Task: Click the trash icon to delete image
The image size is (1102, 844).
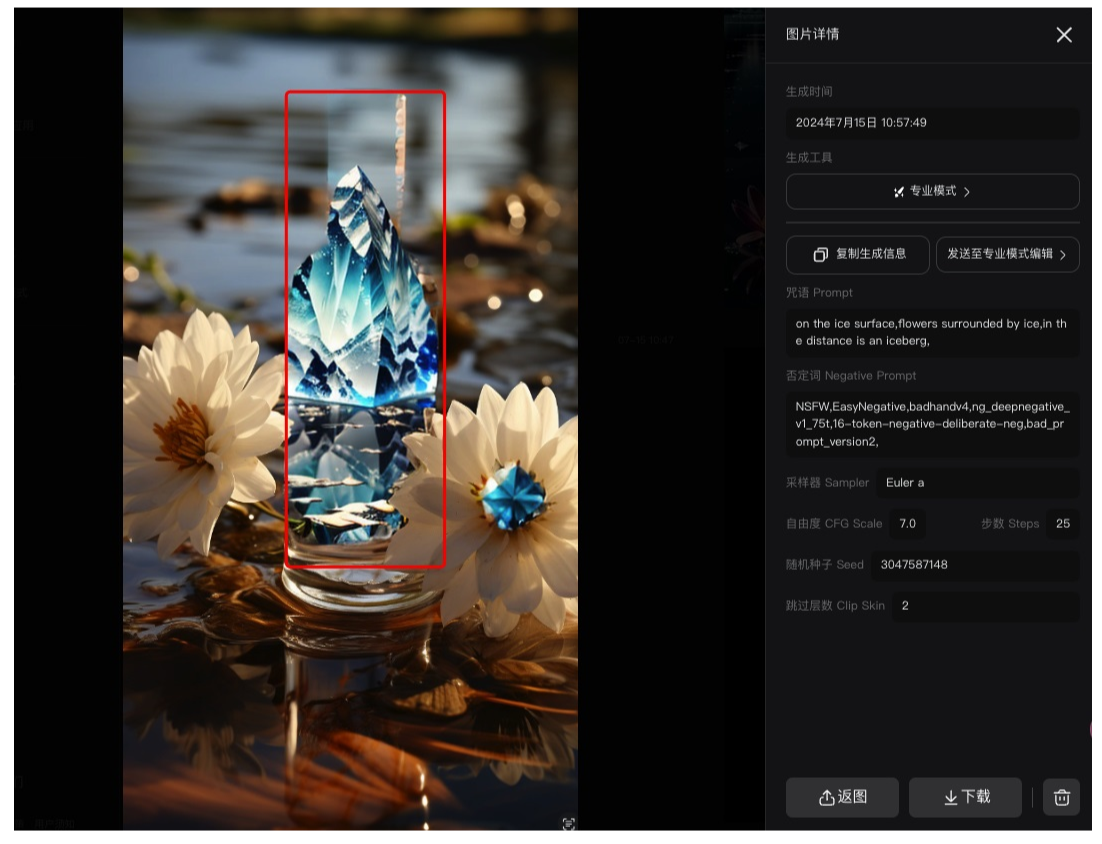Action: (x=1061, y=797)
